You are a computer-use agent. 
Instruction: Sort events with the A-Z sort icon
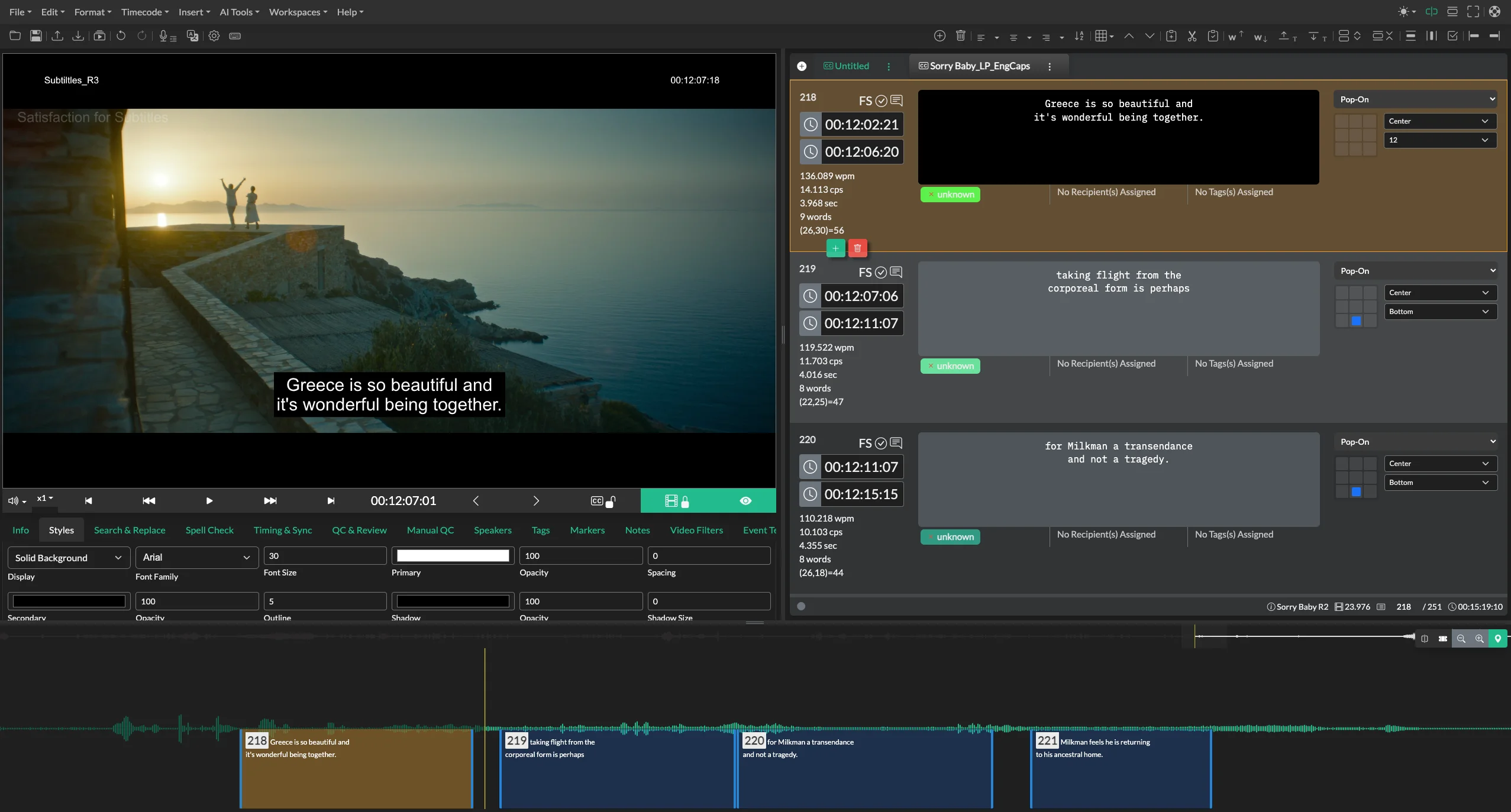point(1079,36)
